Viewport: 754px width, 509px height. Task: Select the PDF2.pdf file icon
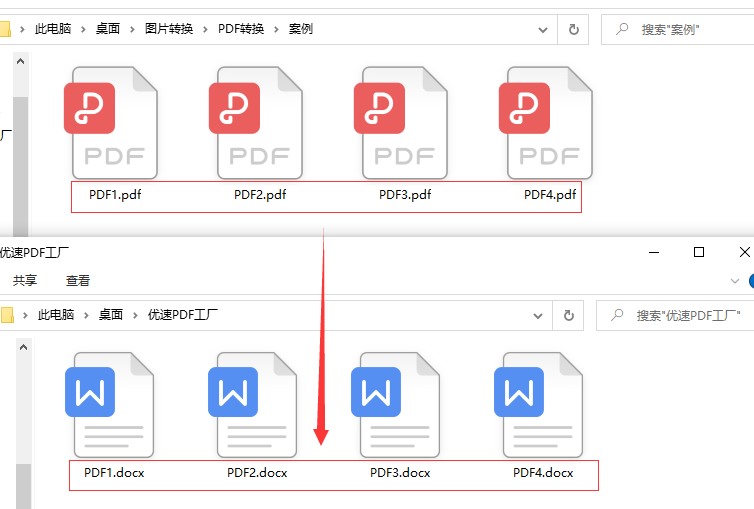[x=256, y=123]
